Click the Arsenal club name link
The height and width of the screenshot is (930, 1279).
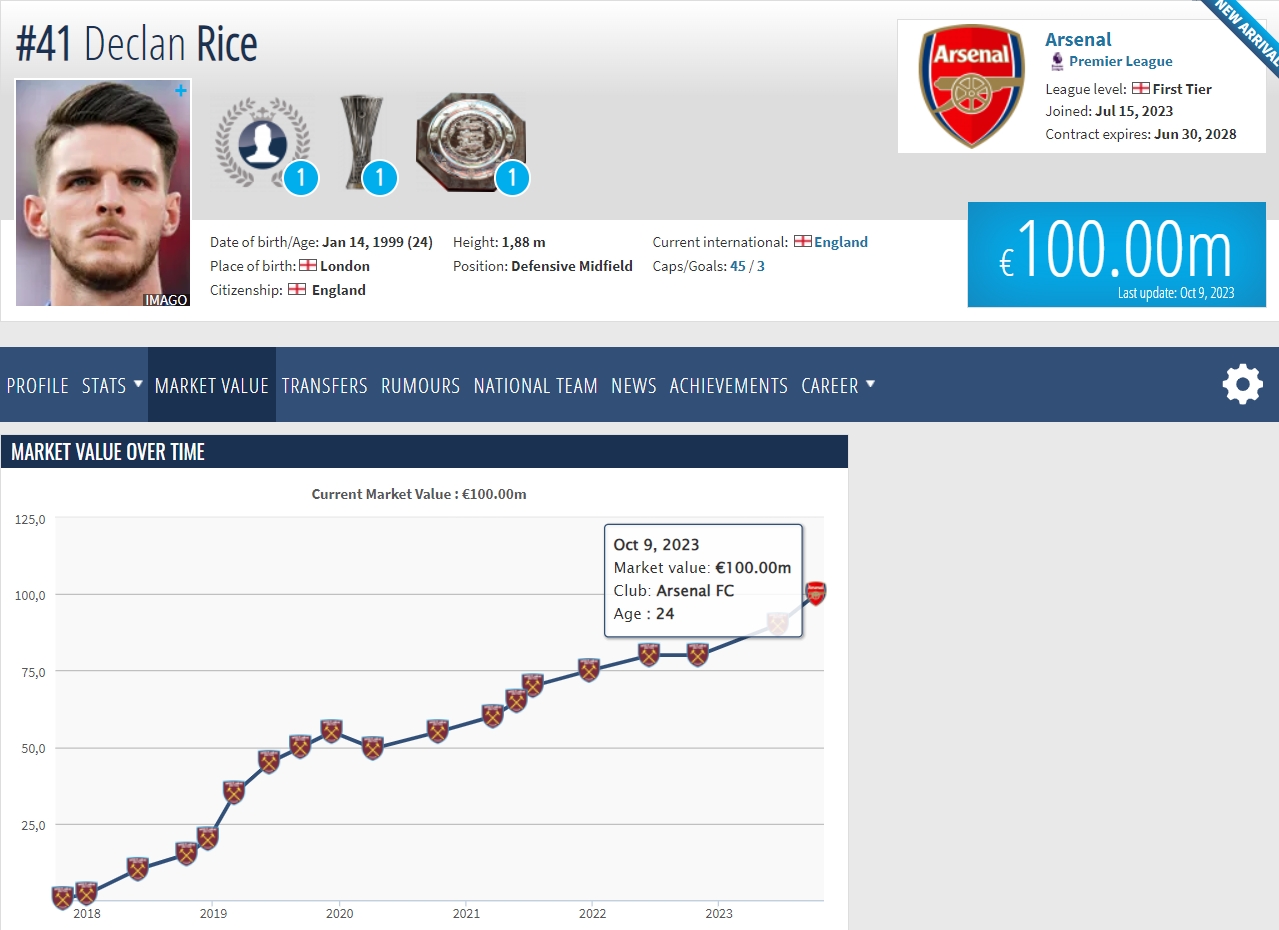1078,39
